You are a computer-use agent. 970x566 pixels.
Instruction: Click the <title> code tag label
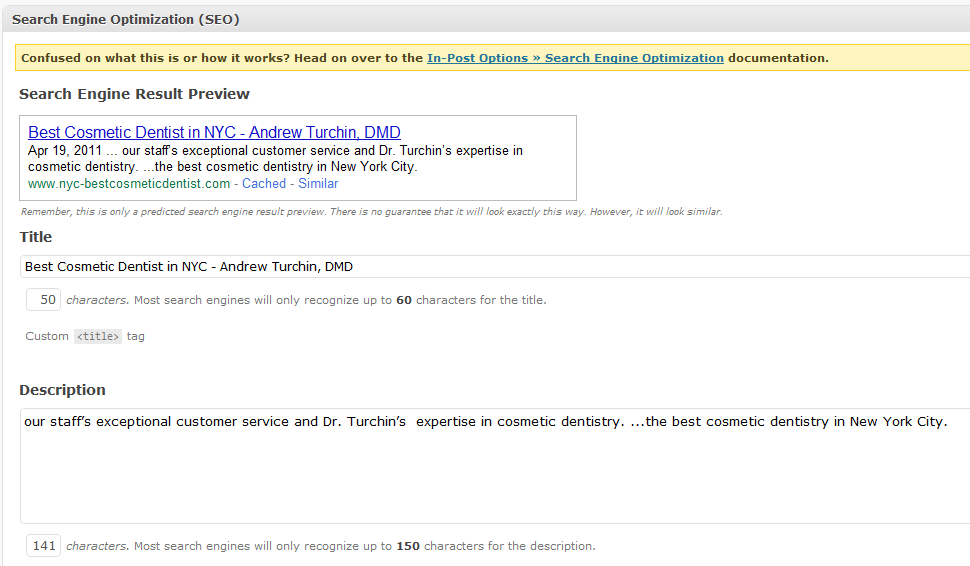[98, 336]
